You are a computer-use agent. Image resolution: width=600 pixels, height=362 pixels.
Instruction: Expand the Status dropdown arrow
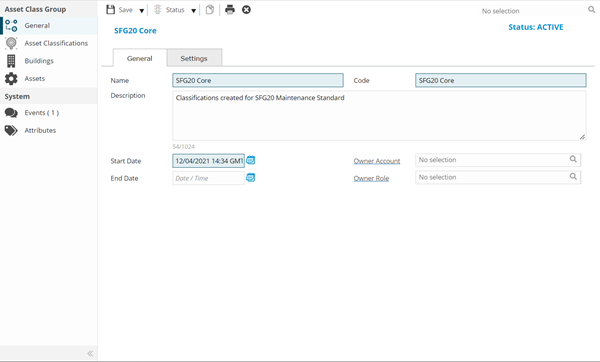tap(194, 11)
